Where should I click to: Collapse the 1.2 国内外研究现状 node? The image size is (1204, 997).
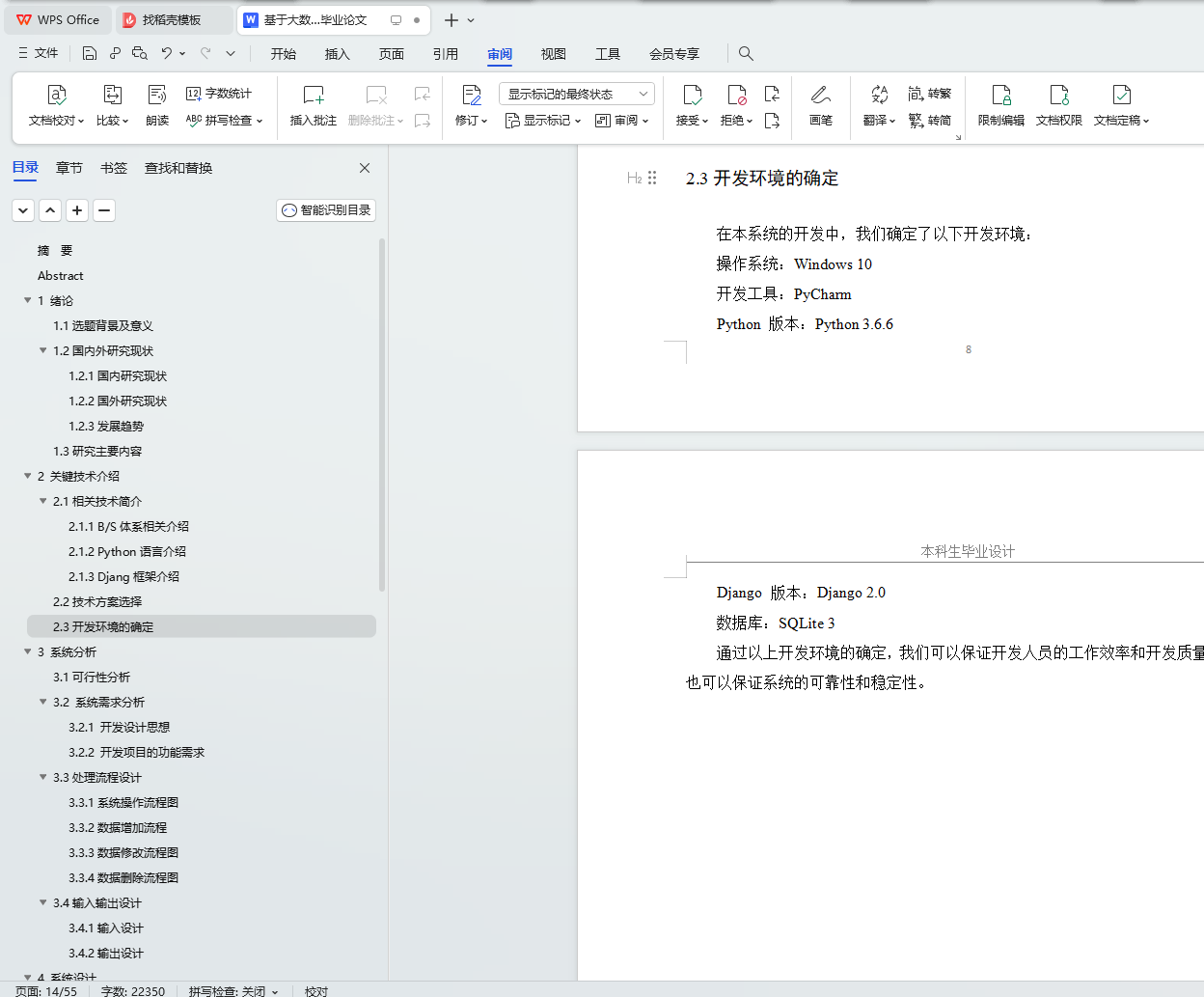(42, 350)
